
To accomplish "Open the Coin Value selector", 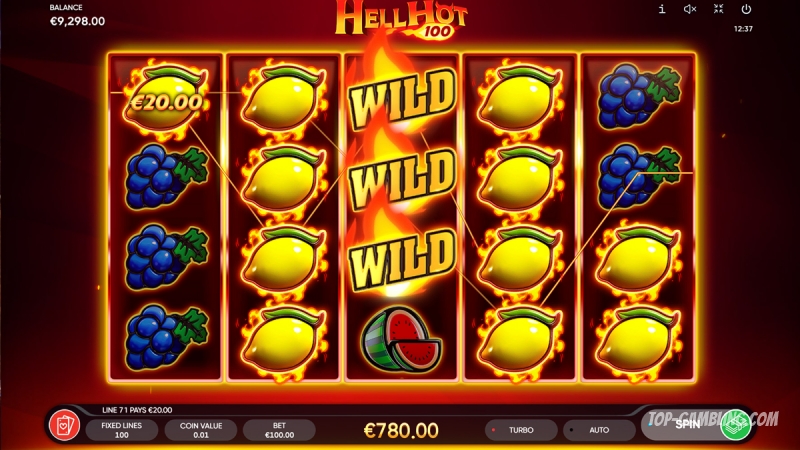I will tap(201, 430).
